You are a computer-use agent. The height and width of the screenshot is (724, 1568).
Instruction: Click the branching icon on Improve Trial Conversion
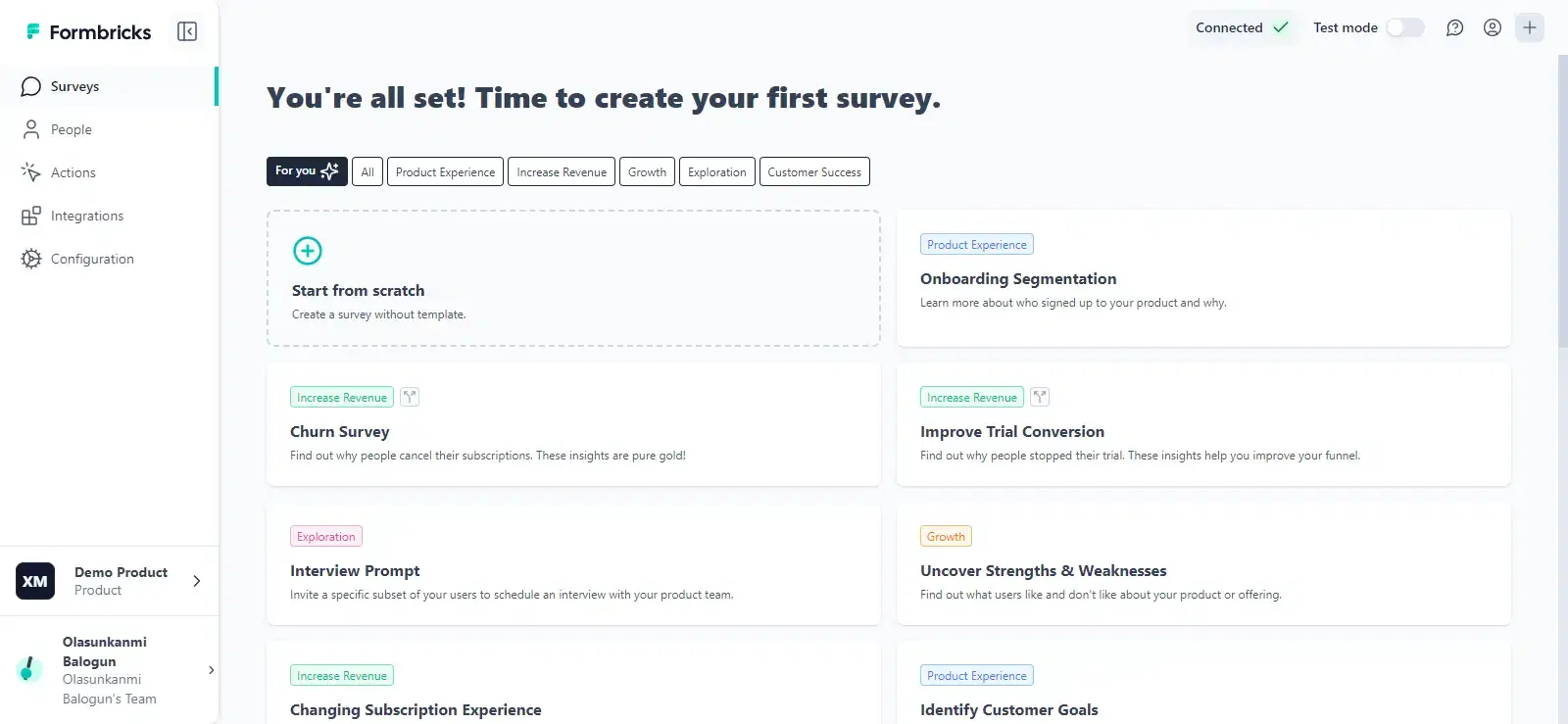(1040, 397)
